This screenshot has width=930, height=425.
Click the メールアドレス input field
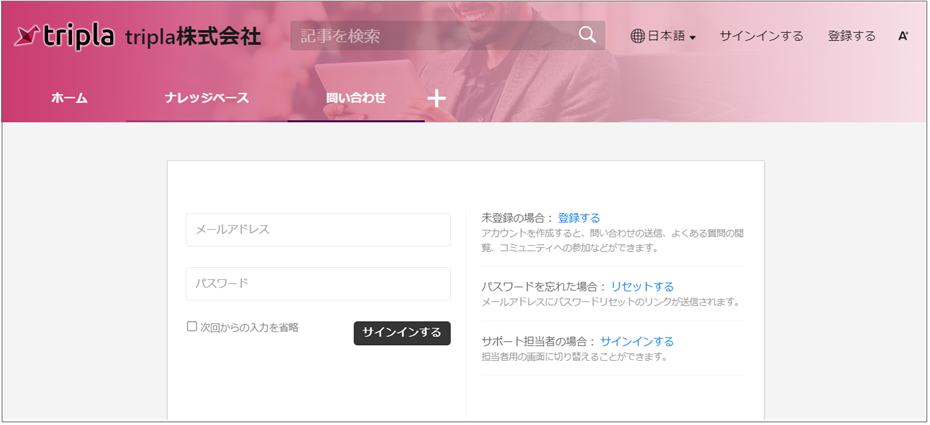click(318, 230)
